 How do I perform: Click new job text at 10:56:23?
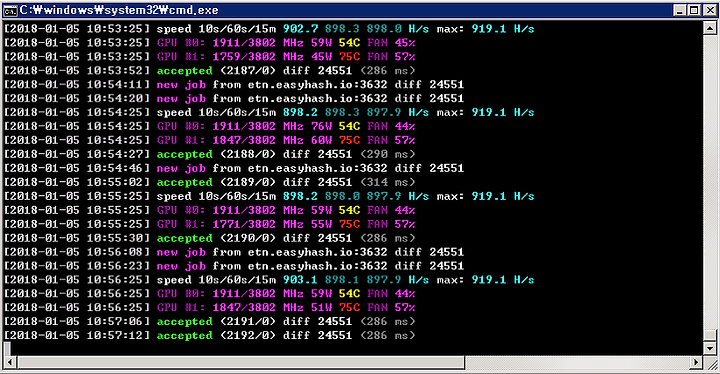[x=181, y=266]
